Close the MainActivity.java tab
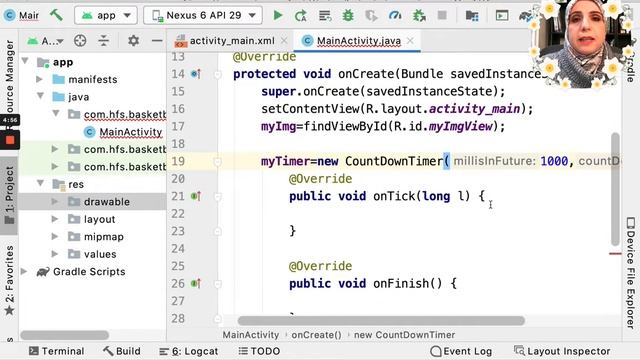Image resolution: width=640 pixels, height=360 pixels. pos(410,40)
